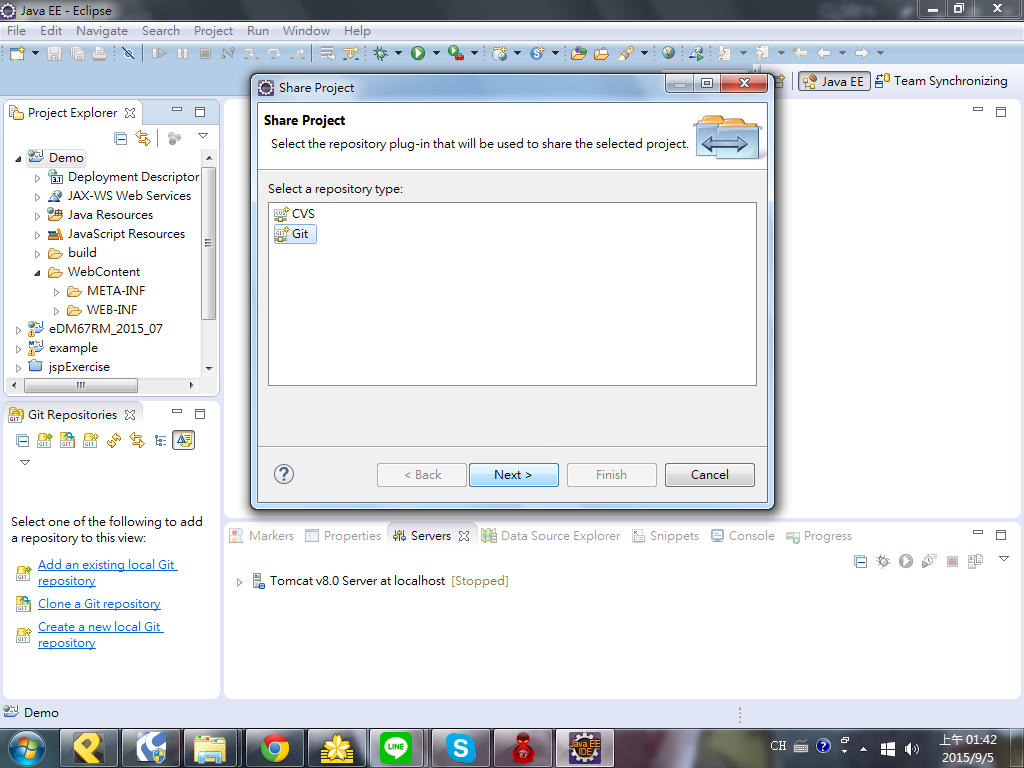1024x768 pixels.
Task: Click Collapse All in Project Explorer toolbar
Action: coord(120,138)
